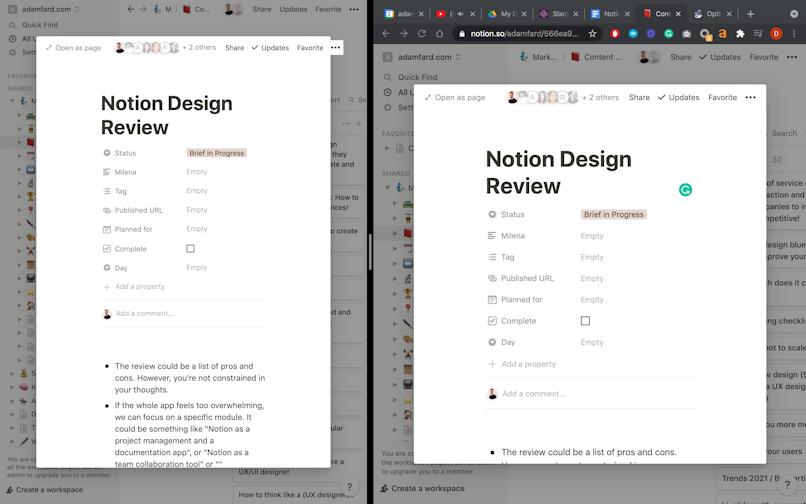The height and width of the screenshot is (504, 806).
Task: Click Share in the right modal header
Action: (x=639, y=97)
